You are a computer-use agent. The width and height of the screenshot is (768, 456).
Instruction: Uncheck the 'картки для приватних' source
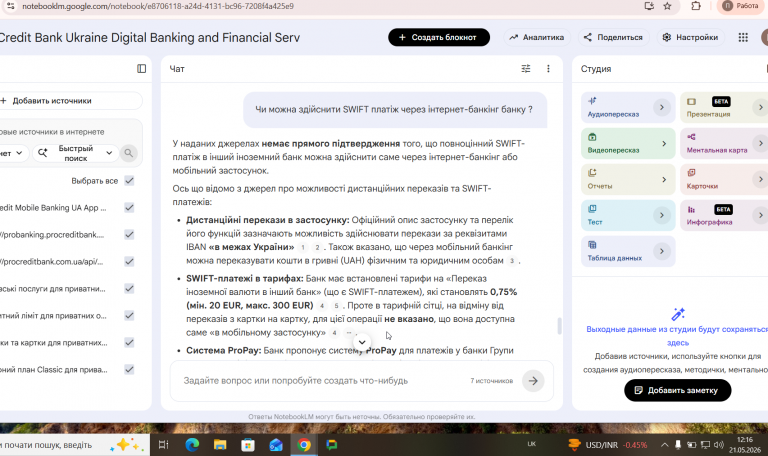coord(129,342)
